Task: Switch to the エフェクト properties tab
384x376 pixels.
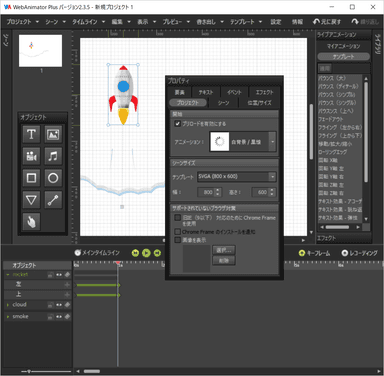Action: (264, 92)
